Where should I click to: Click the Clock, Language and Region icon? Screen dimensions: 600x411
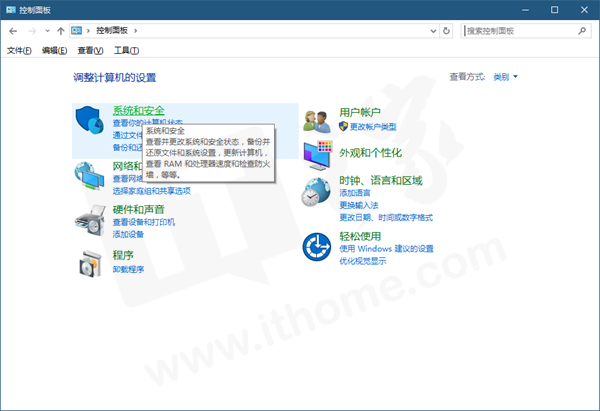[x=317, y=190]
